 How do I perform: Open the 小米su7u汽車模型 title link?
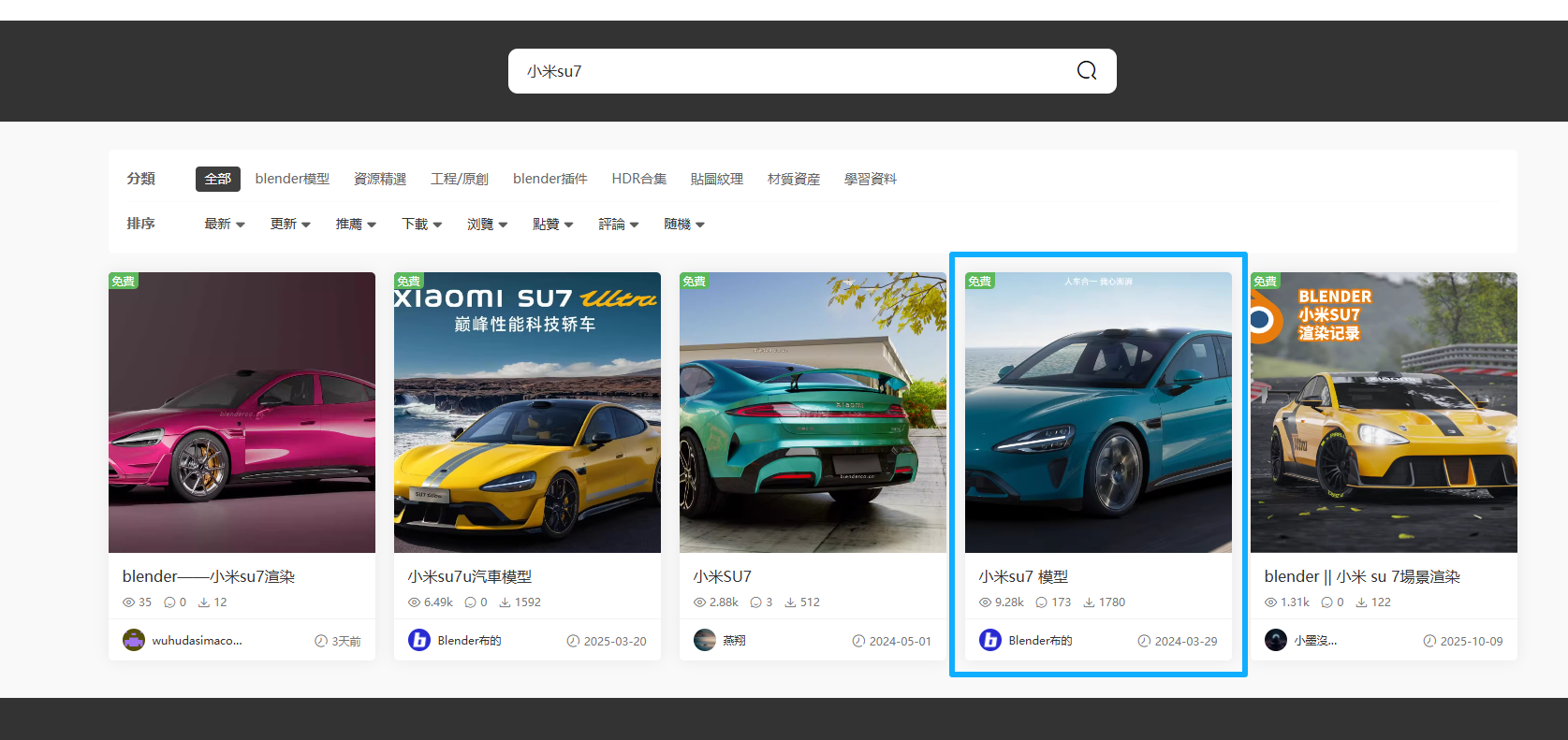(470, 576)
